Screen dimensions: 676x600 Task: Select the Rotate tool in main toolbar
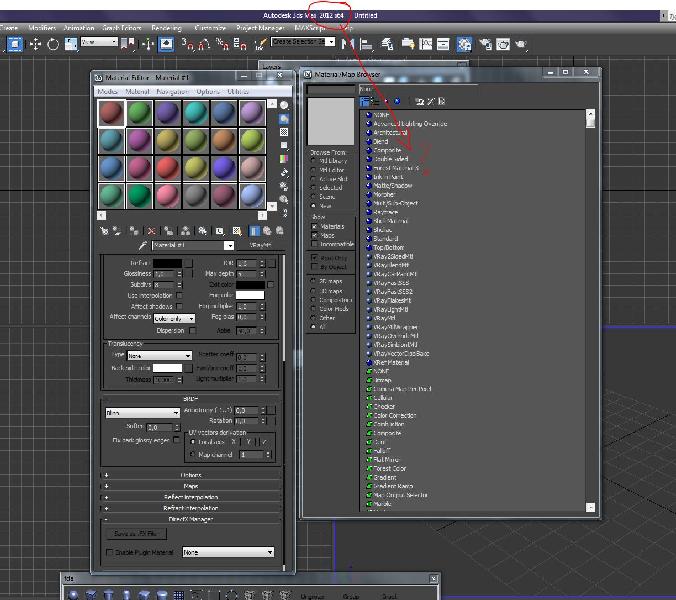53,44
